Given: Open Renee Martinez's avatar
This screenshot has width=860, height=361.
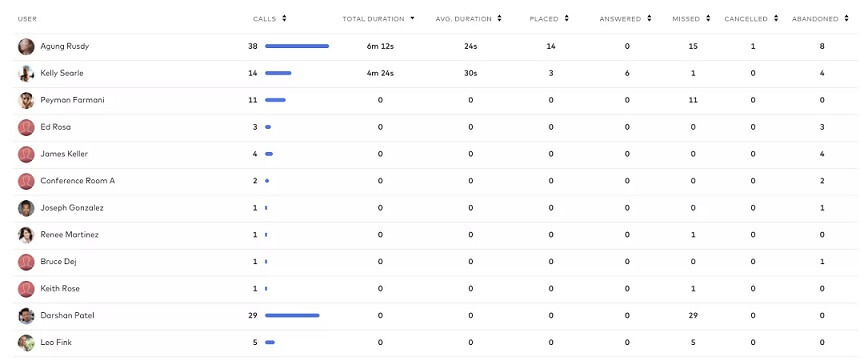Looking at the screenshot, I should pyautogui.click(x=26, y=235).
